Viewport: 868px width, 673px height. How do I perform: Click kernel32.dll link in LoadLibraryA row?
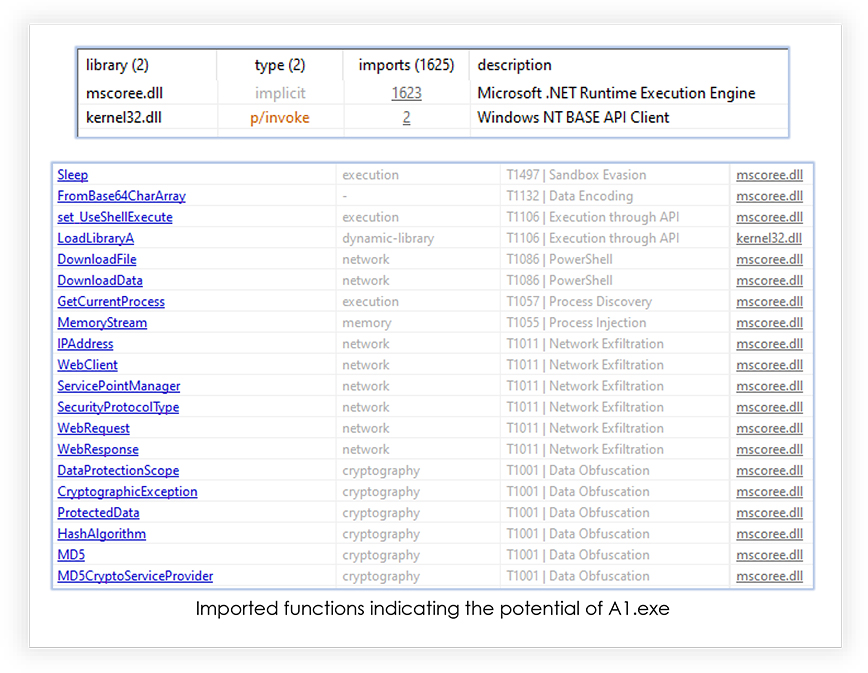769,238
